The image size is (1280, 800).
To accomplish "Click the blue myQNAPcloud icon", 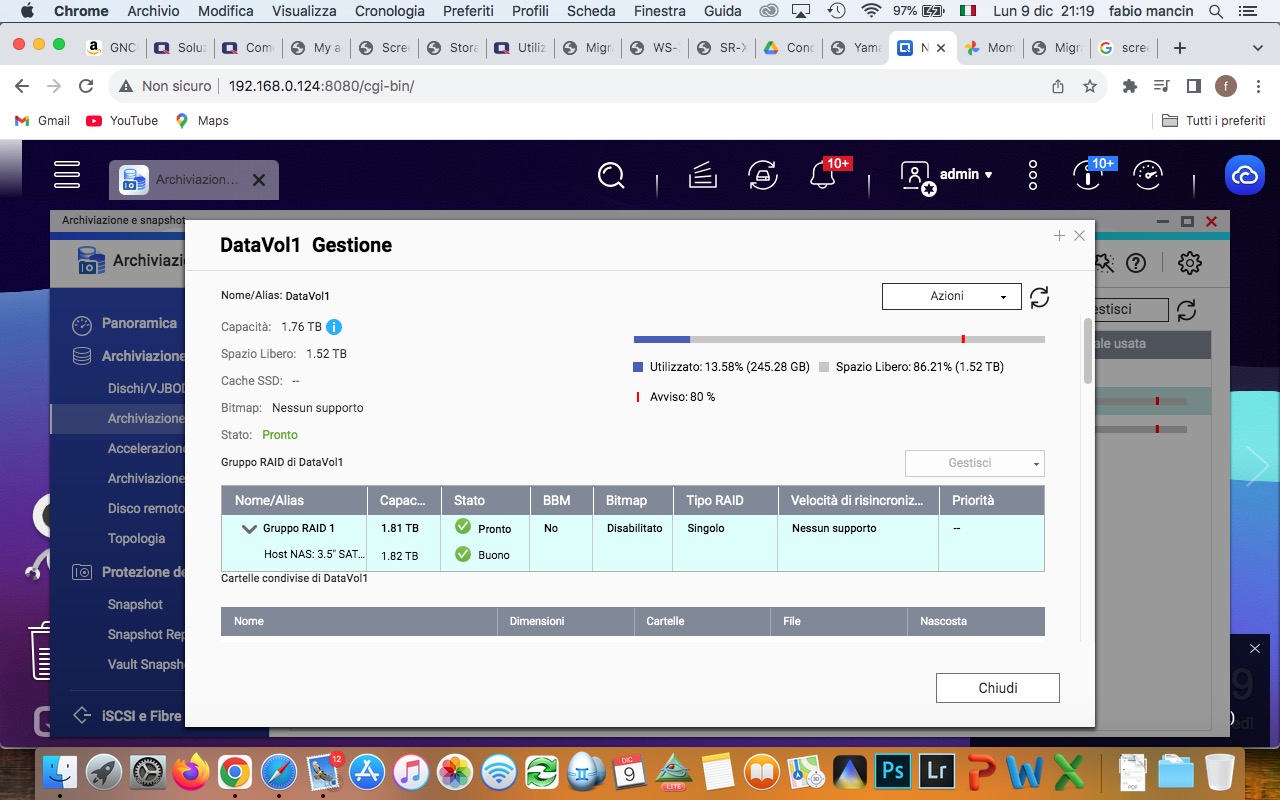I will coord(1244,176).
